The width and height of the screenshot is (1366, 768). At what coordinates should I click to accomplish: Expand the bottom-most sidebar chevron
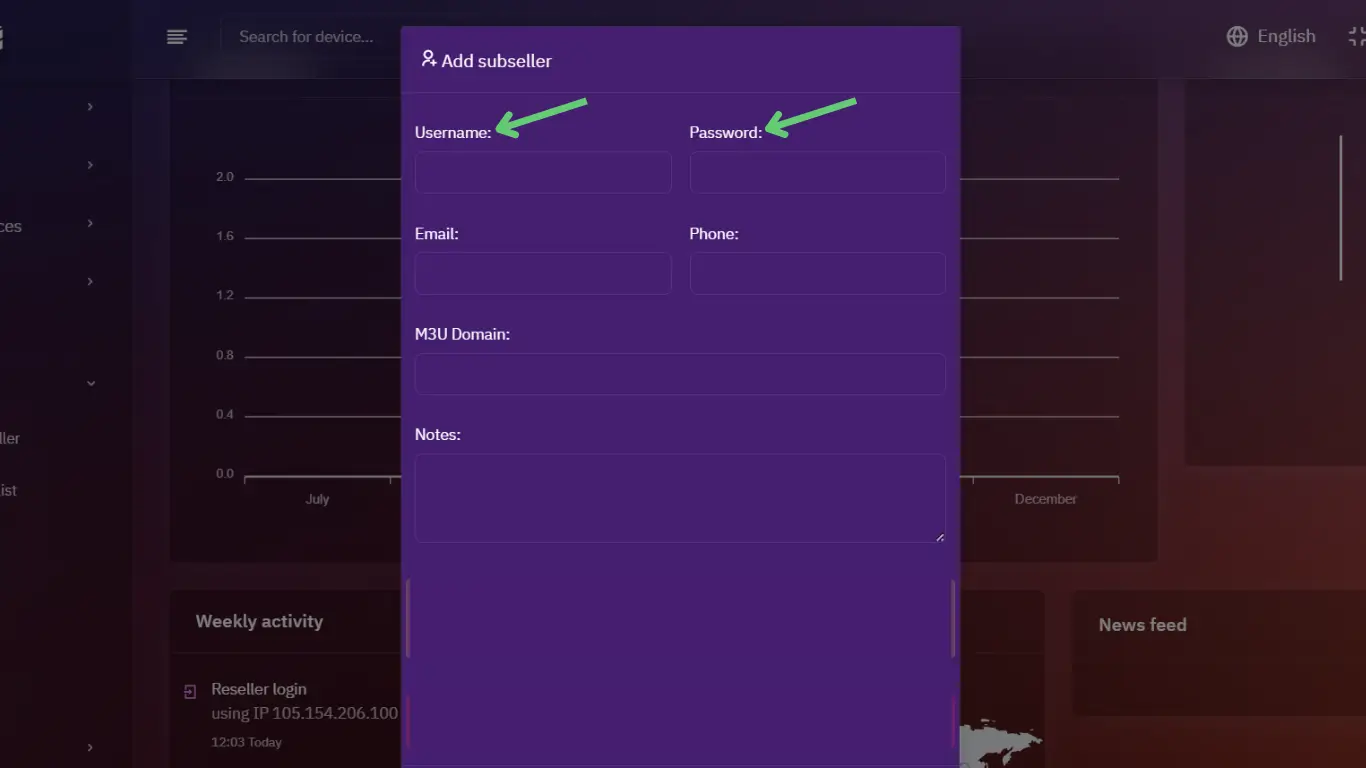[x=90, y=747]
